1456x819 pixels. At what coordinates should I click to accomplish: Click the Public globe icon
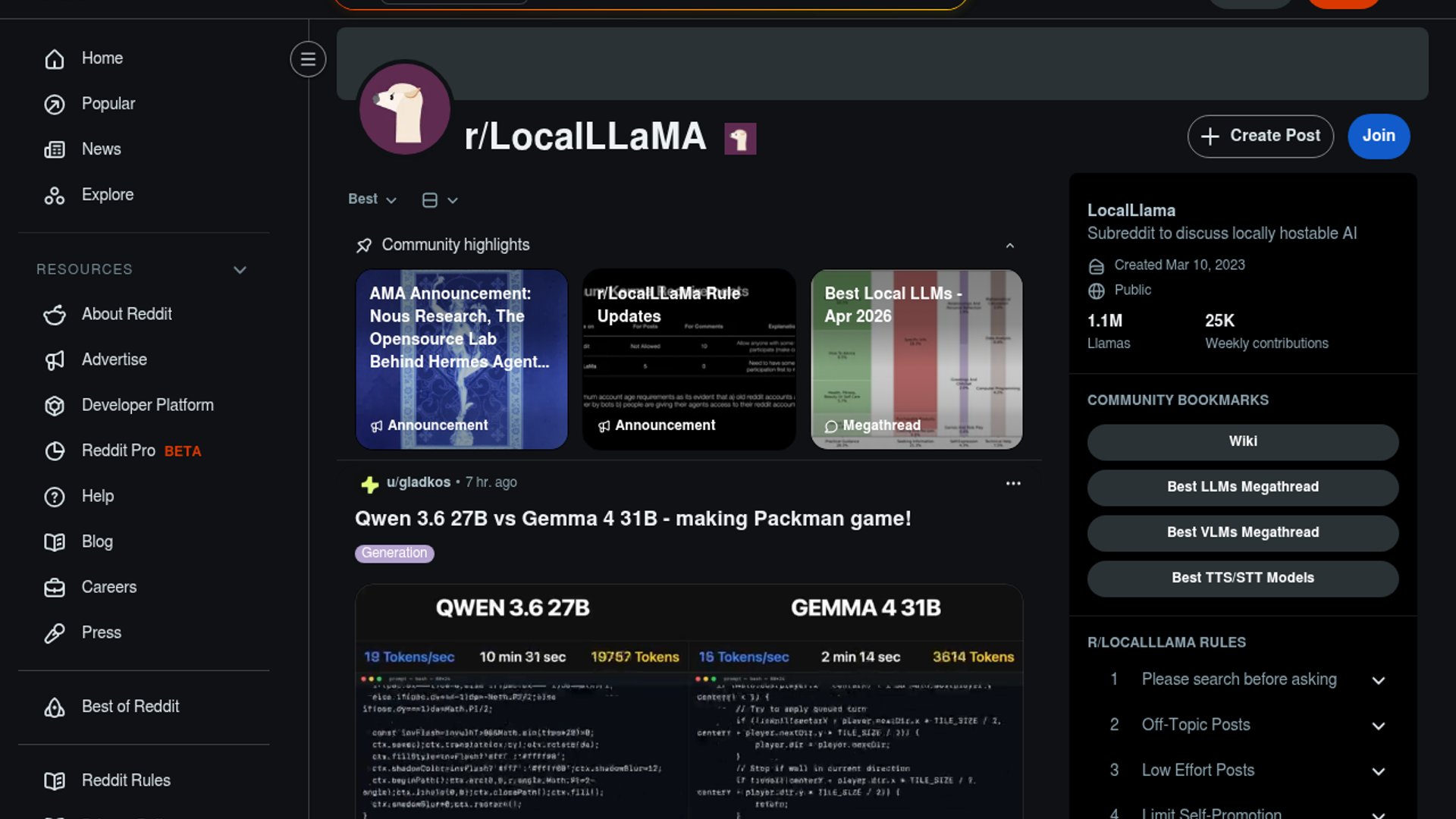1097,291
